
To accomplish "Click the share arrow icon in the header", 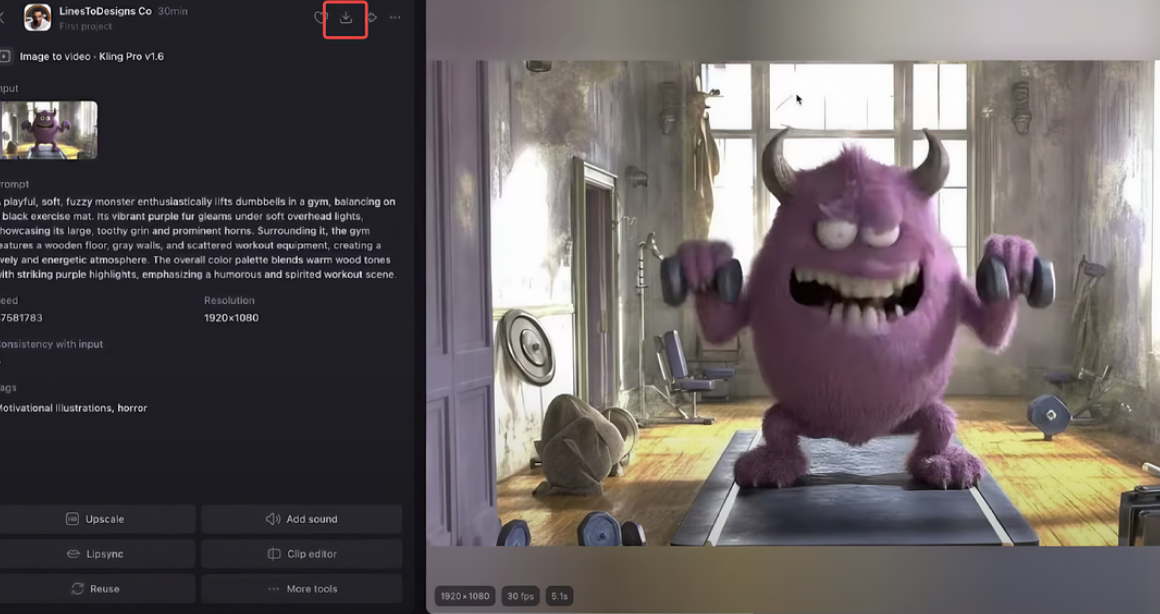I will 372,18.
